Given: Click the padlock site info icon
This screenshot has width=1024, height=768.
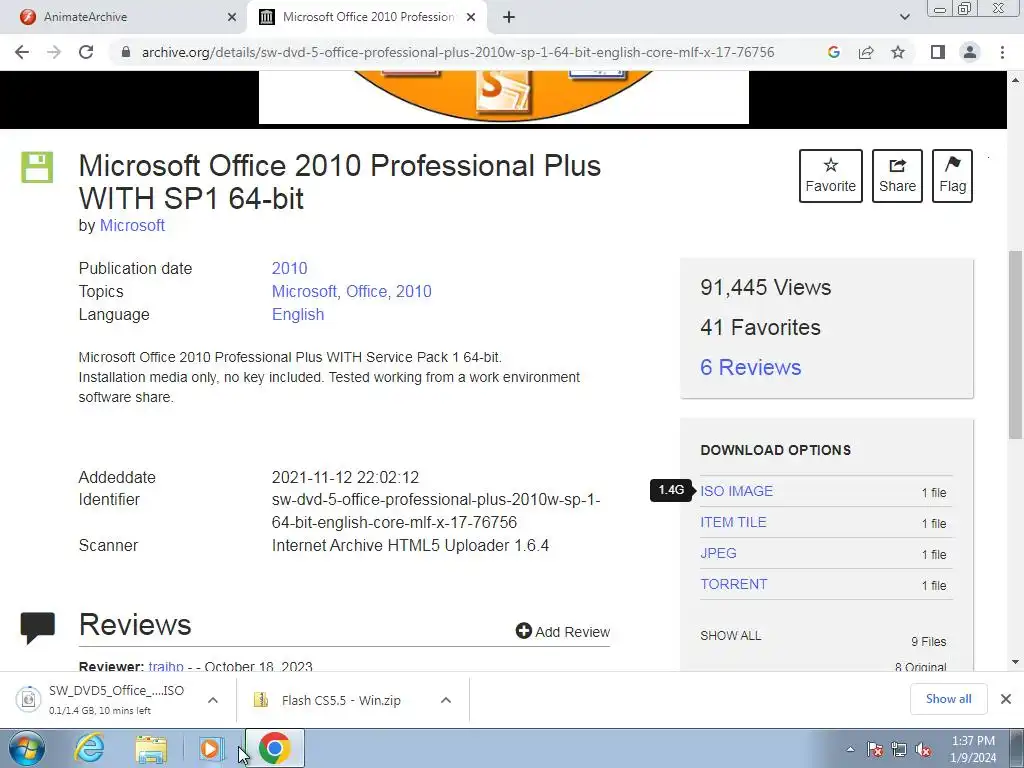Looking at the screenshot, I should [126, 52].
